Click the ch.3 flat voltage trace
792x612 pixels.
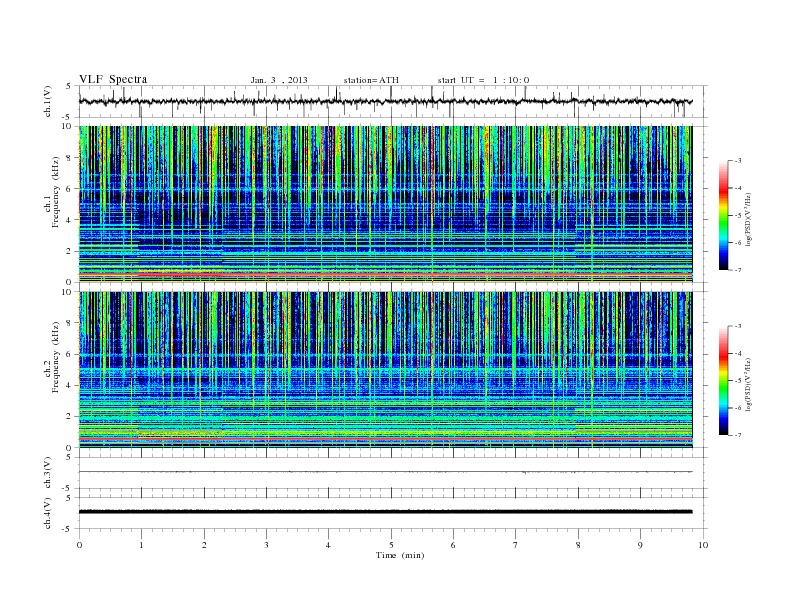point(385,472)
